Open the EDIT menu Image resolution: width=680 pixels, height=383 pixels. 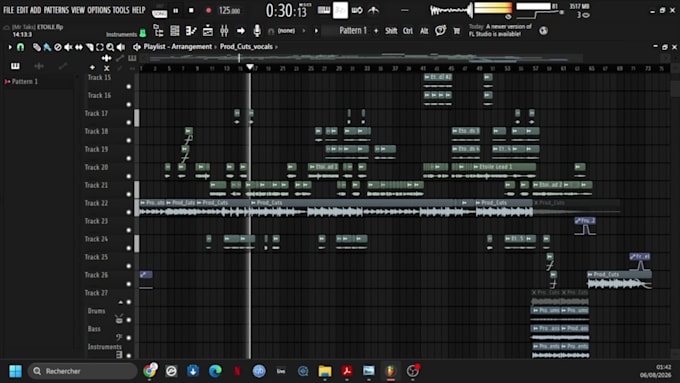22,10
